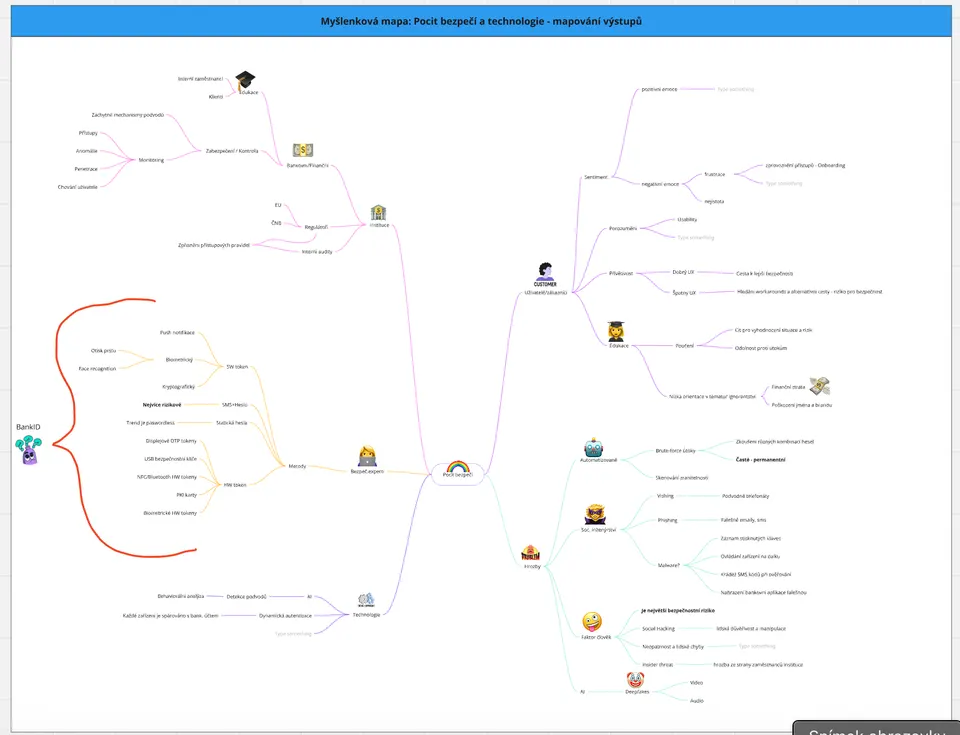Click the 'Face recognition' node
The height and width of the screenshot is (735, 960).
[97, 369]
